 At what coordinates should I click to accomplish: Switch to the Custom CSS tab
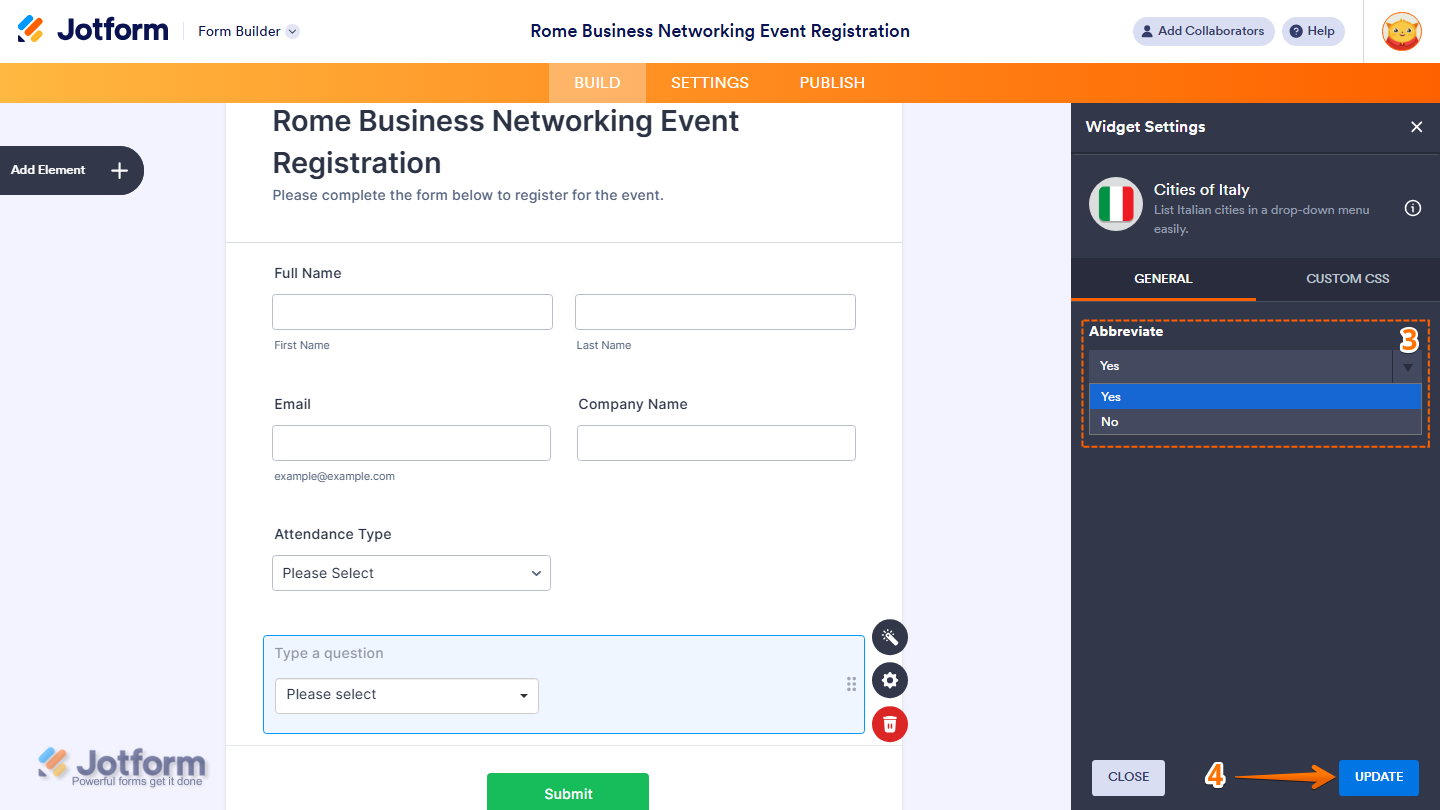coord(1347,279)
